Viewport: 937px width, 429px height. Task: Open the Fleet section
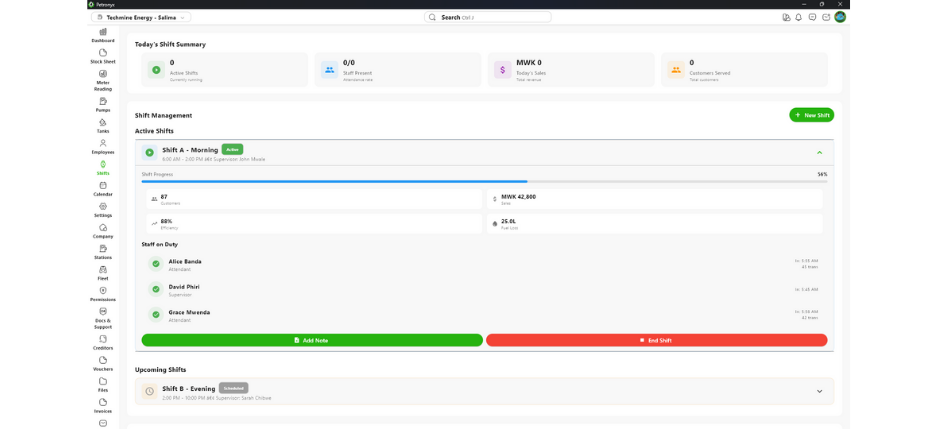tap(103, 273)
